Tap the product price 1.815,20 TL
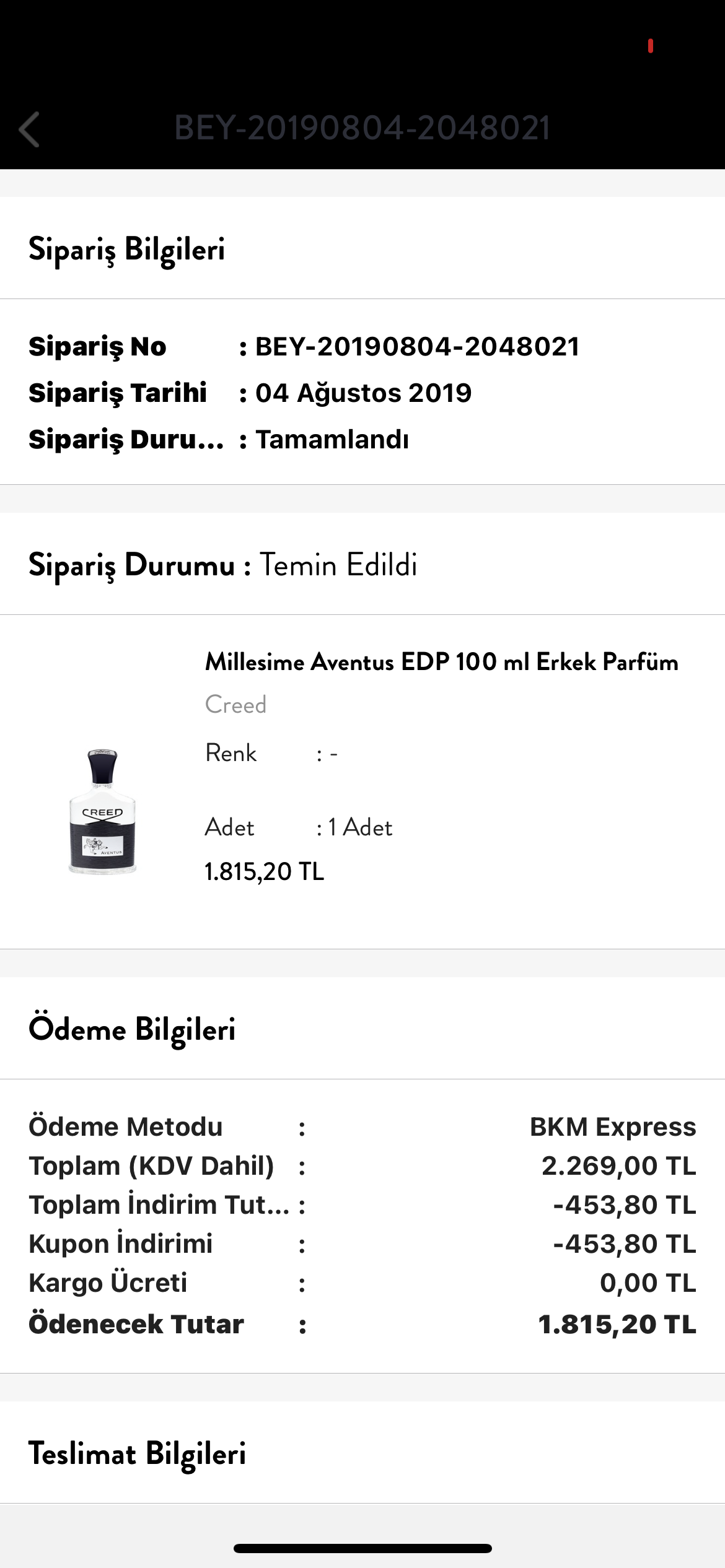 tap(265, 871)
